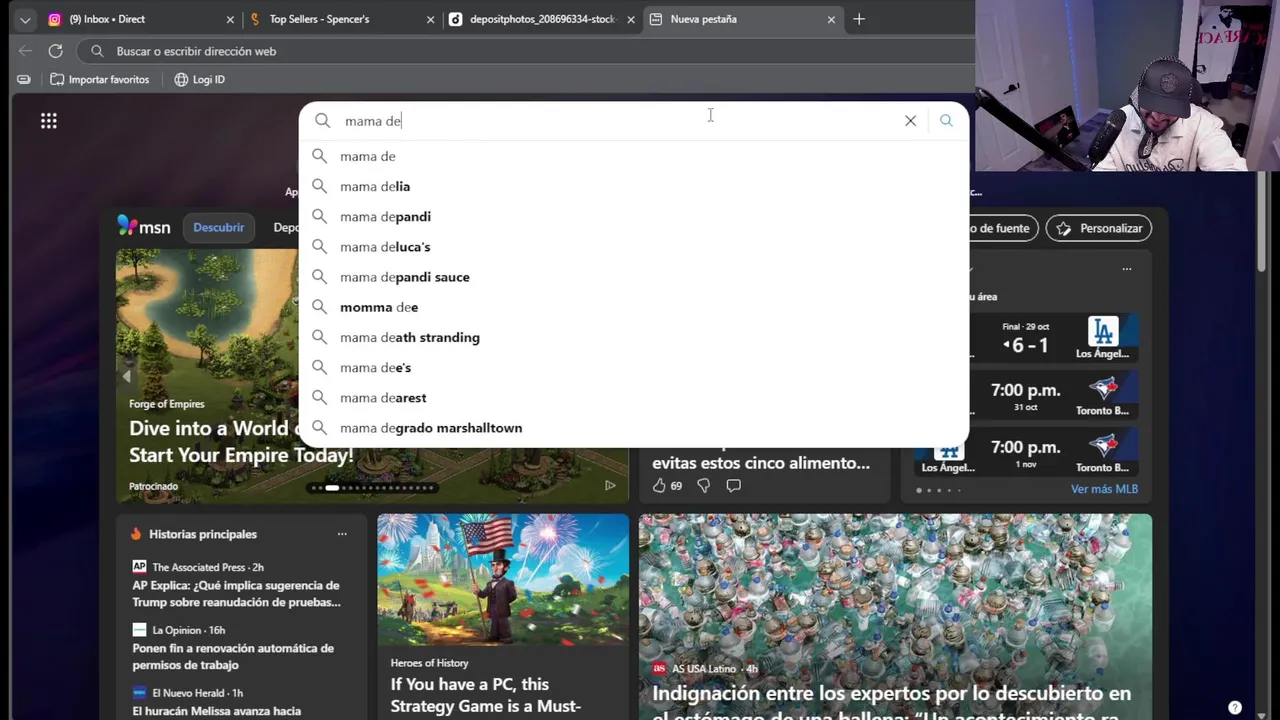1280x720 pixels.
Task: Open the tab list dropdown arrow
Action: 25,19
